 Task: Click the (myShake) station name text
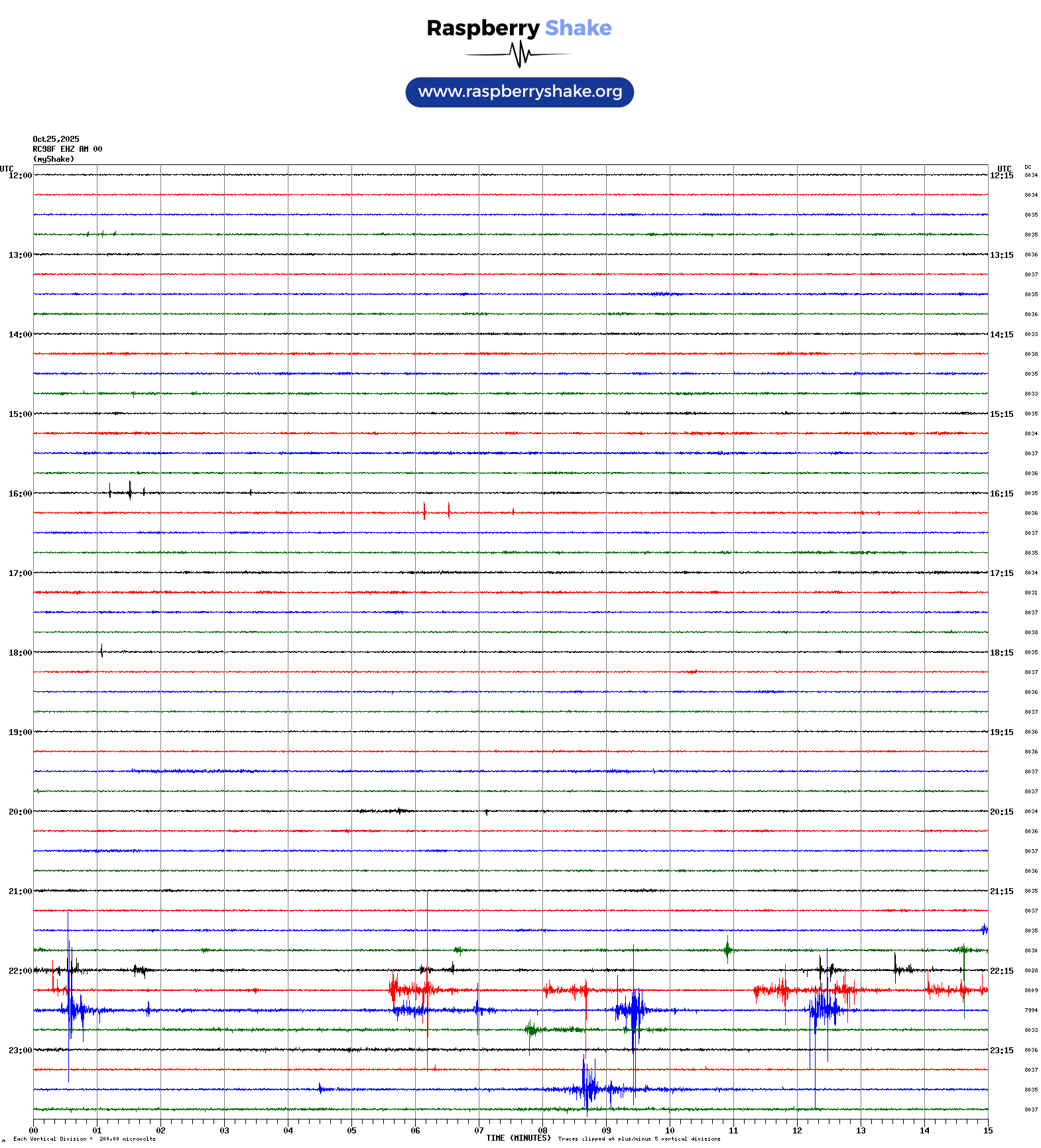[x=53, y=159]
